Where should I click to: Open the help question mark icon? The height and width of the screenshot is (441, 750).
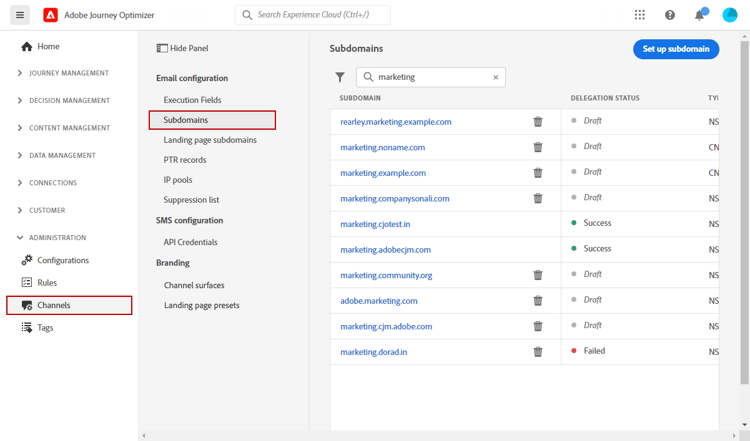[670, 15]
